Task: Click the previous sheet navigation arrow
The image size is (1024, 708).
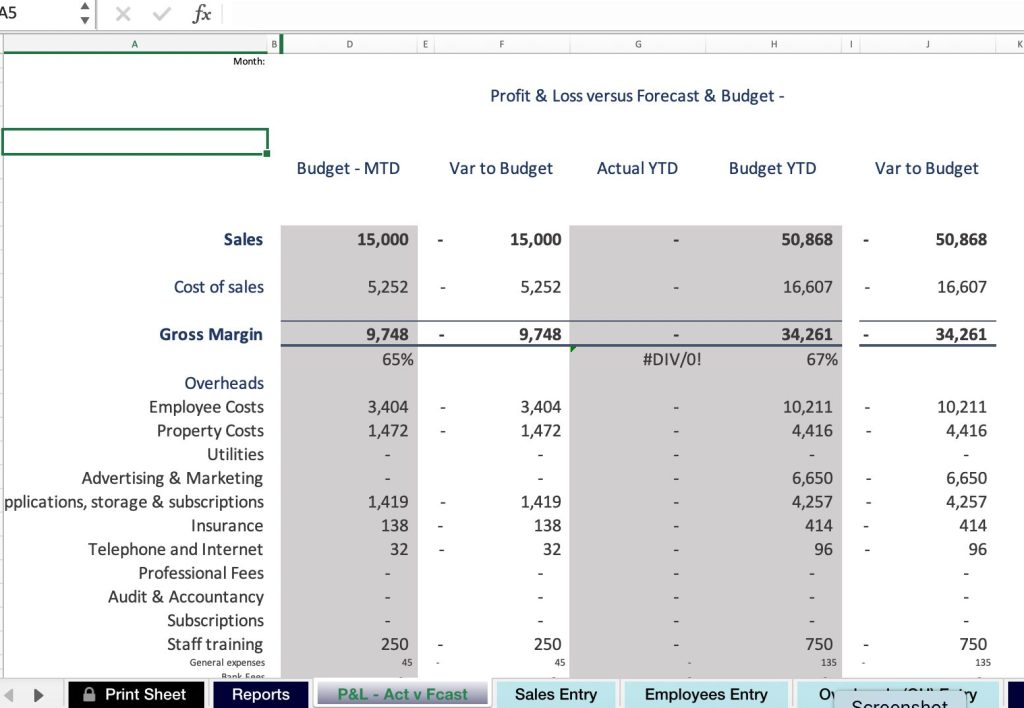Action: [12, 694]
